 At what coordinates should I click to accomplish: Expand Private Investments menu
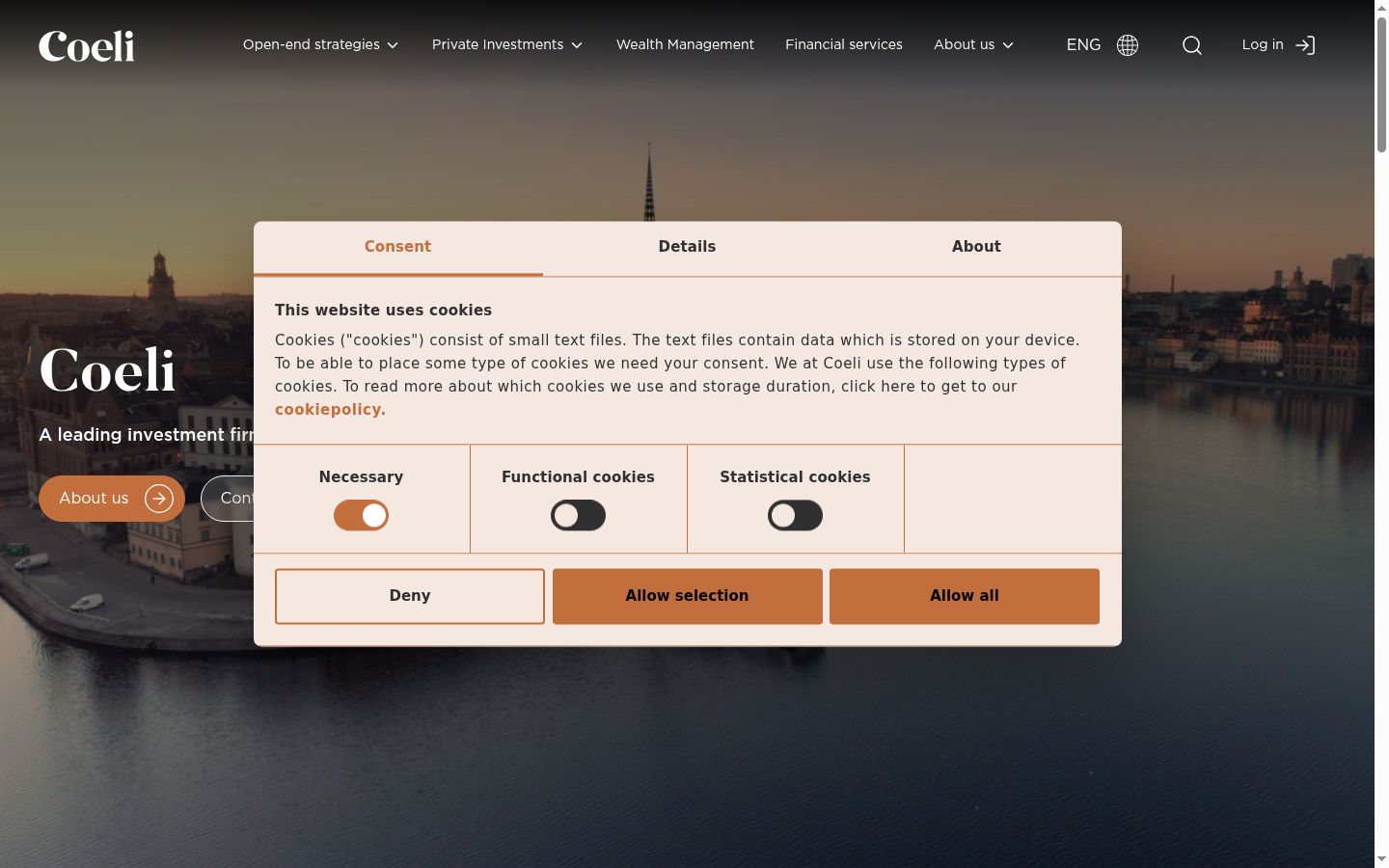(x=507, y=45)
